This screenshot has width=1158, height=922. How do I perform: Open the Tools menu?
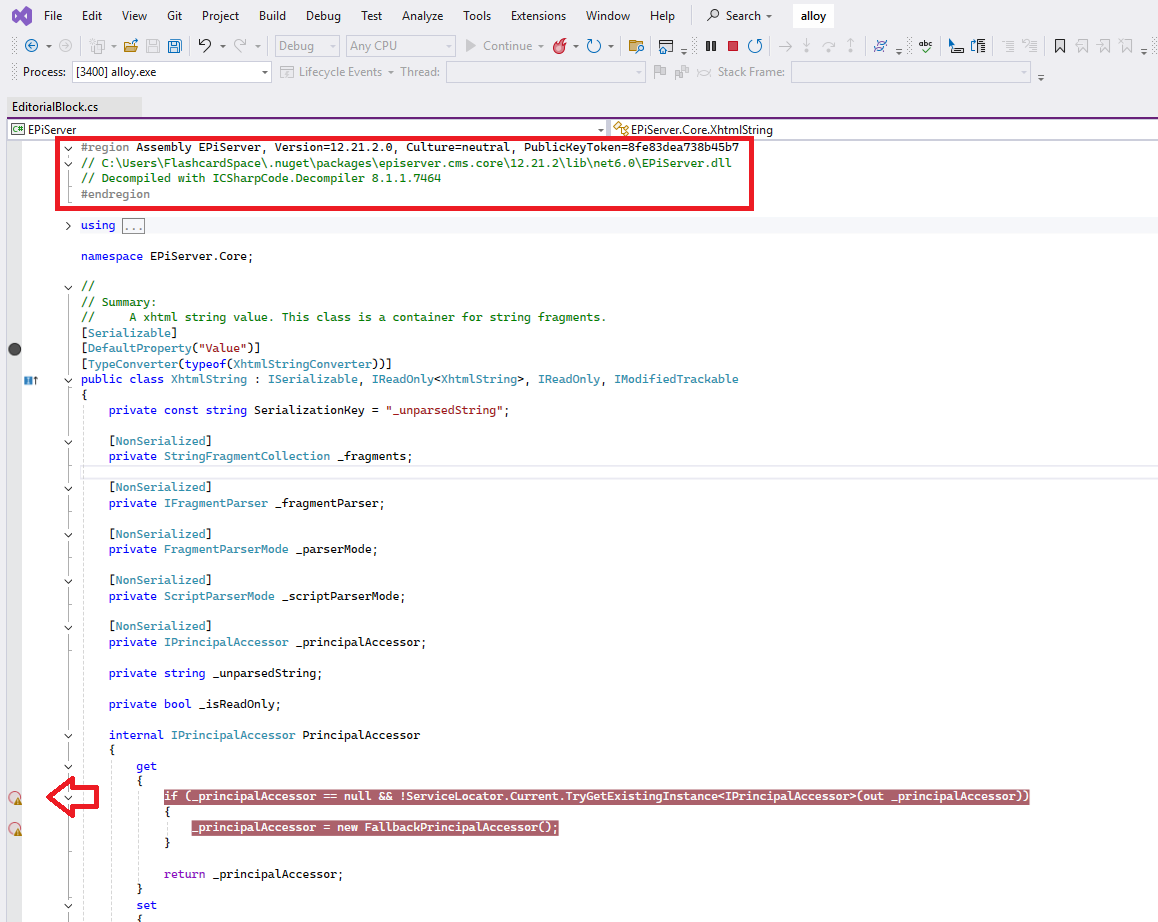click(477, 16)
